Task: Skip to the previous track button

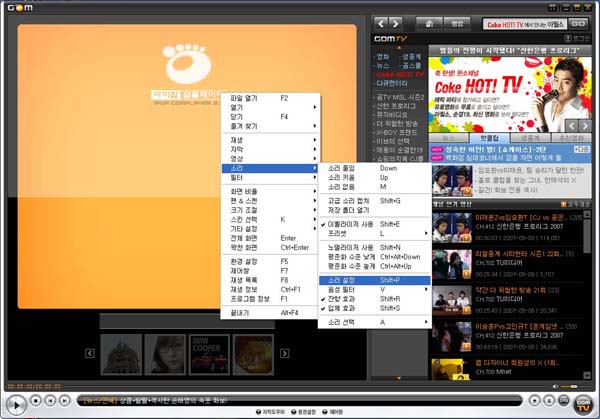Action: point(50,401)
